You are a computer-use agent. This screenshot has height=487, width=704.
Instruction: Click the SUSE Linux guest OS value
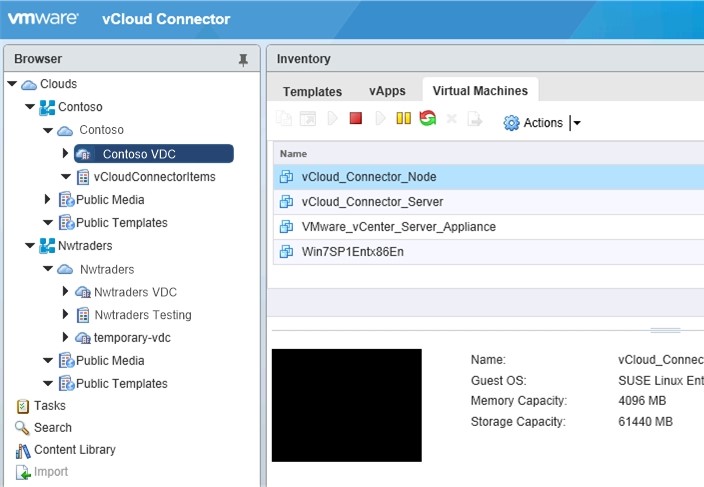point(661,381)
